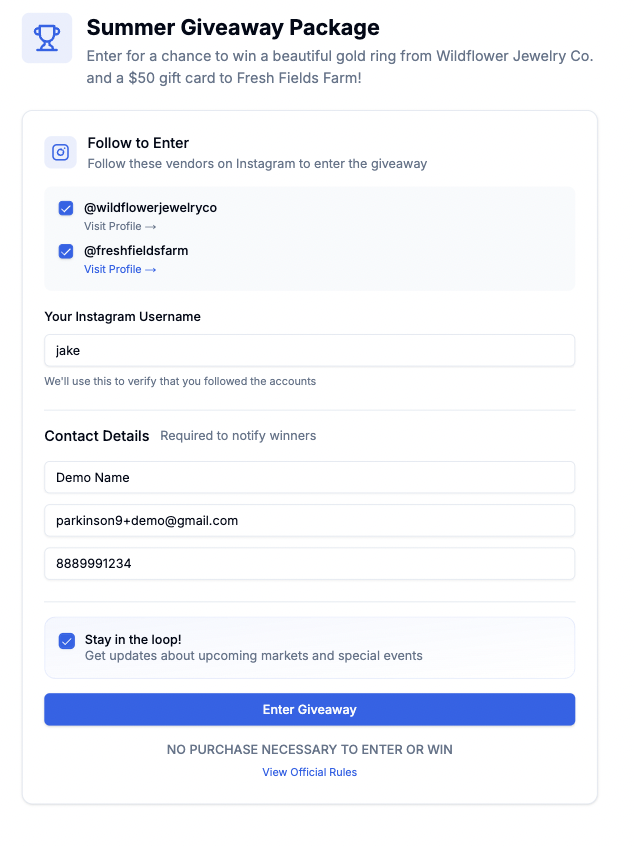Click the Demo Name input field
The height and width of the screenshot is (846, 634).
[309, 477]
